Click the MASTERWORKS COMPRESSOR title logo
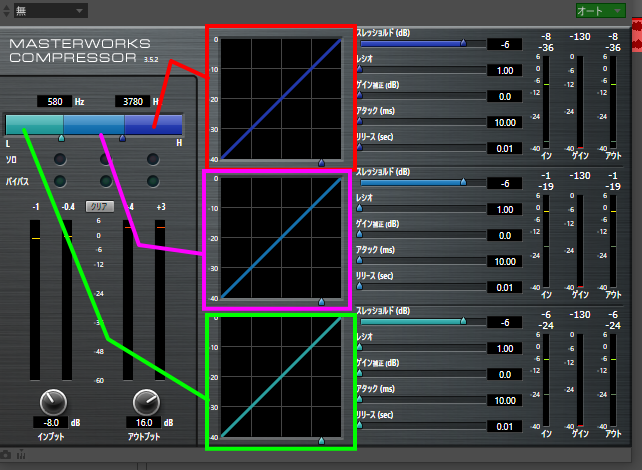Viewport: 642px width, 470px height. click(x=79, y=50)
